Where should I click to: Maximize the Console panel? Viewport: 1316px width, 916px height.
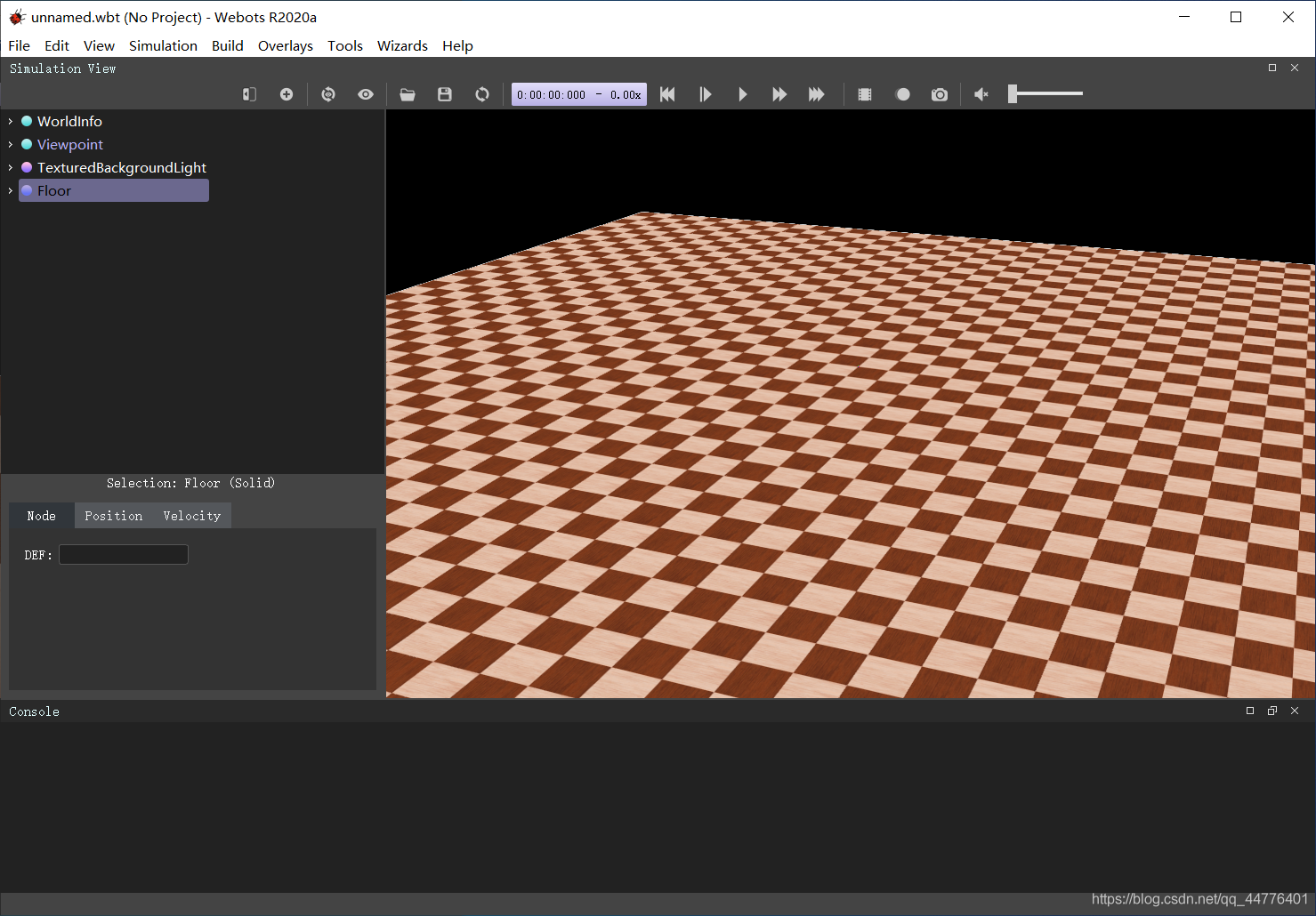1250,711
